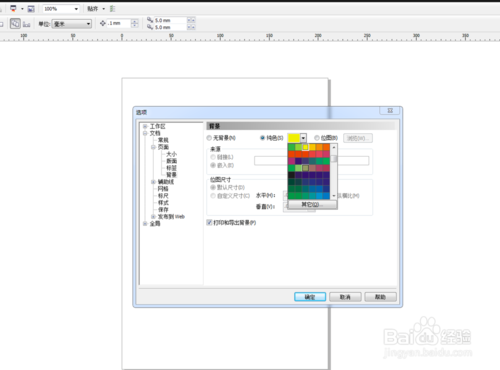500x370 pixels.
Task: Click the nudge offset .1 mm field
Action: pos(119,23)
